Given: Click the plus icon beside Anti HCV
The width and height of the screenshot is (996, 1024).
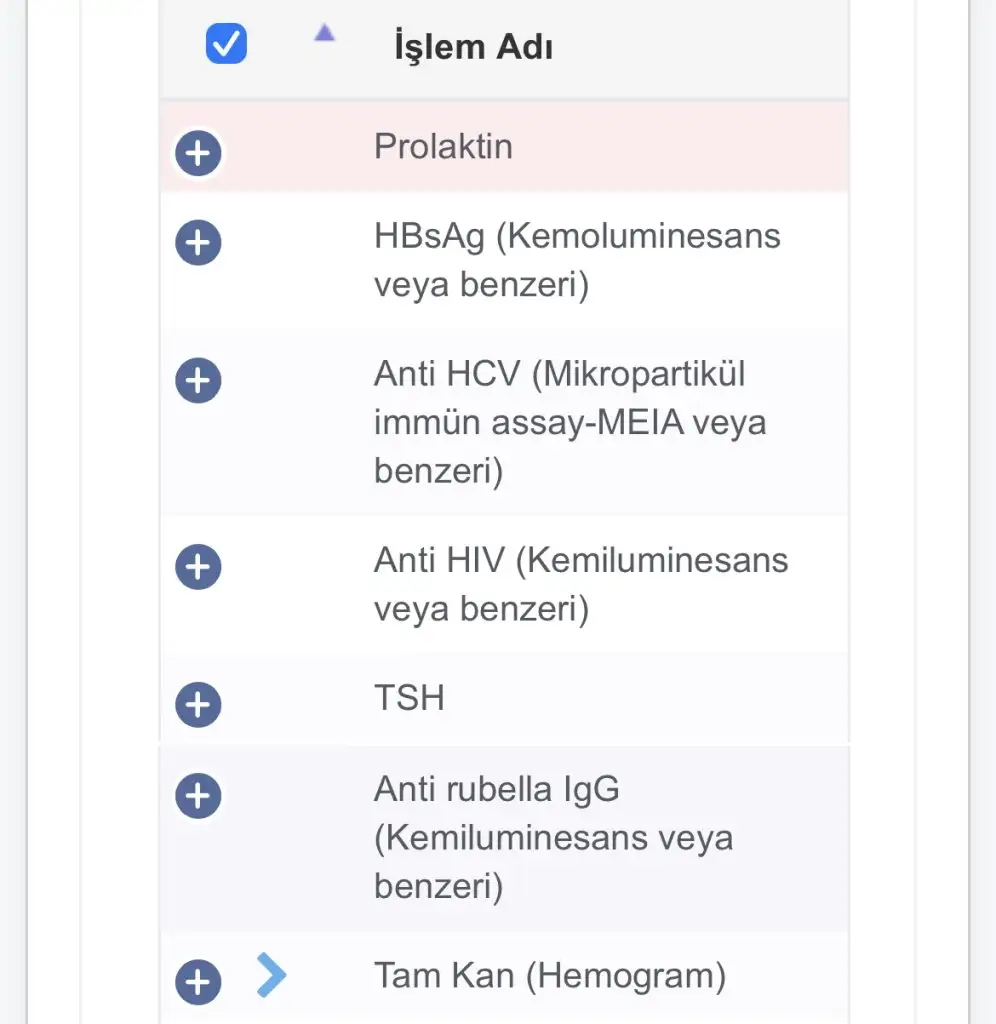Looking at the screenshot, I should click(198, 381).
